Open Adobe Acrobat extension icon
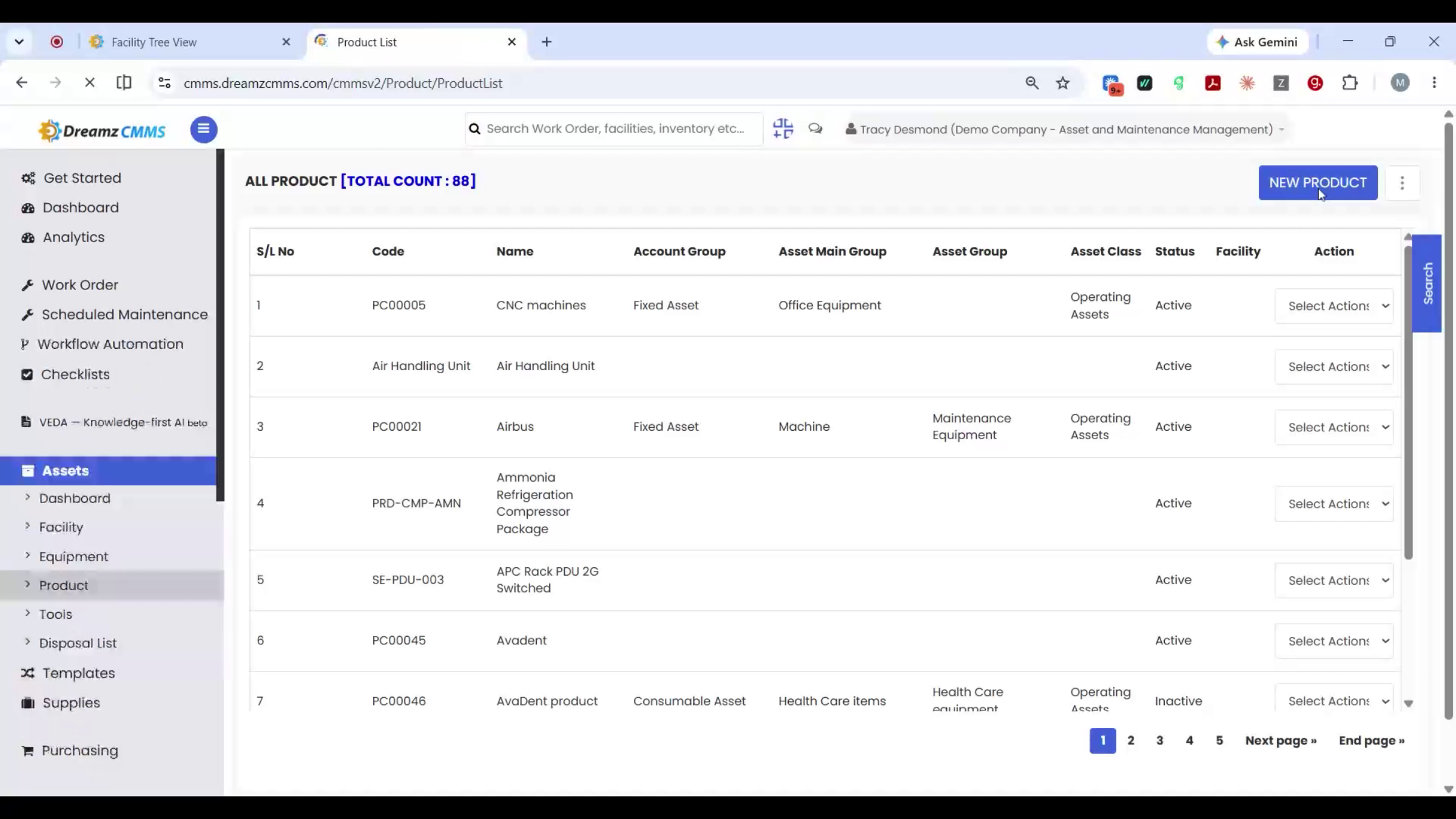Viewport: 1456px width, 819px height. (1213, 83)
